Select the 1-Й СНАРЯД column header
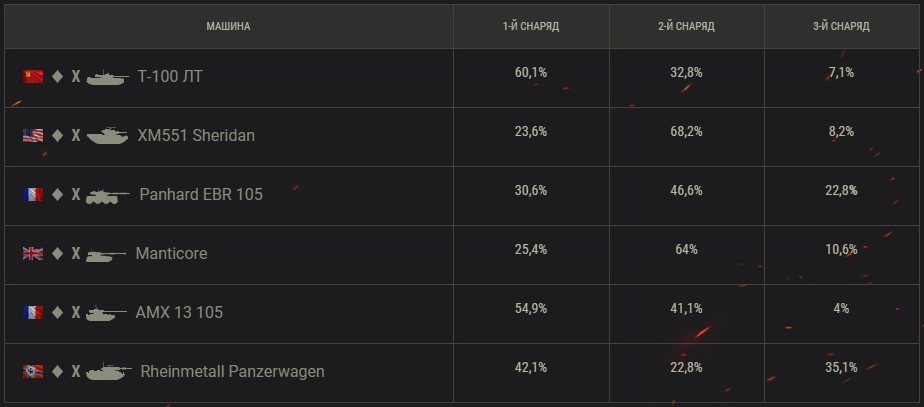Viewport: 924px width, 407px height. pyautogui.click(x=531, y=27)
